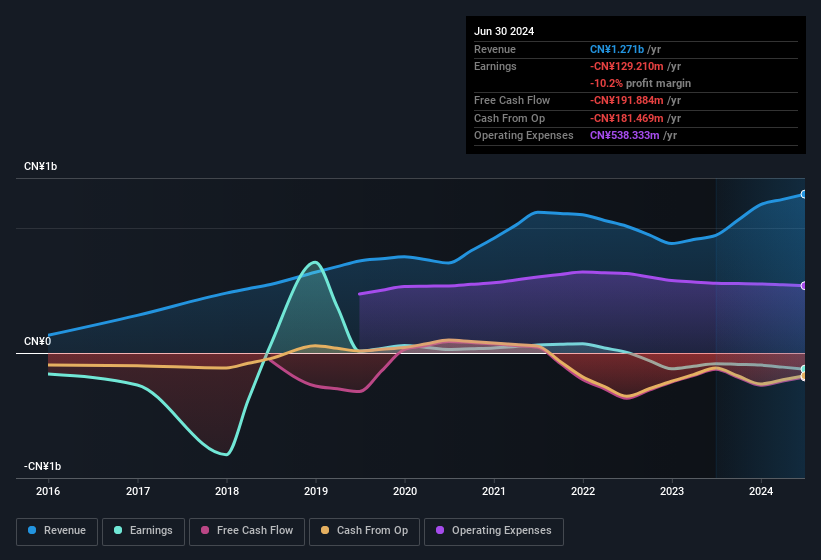
Task: Select the 2021 x-axis label
Action: [494, 491]
